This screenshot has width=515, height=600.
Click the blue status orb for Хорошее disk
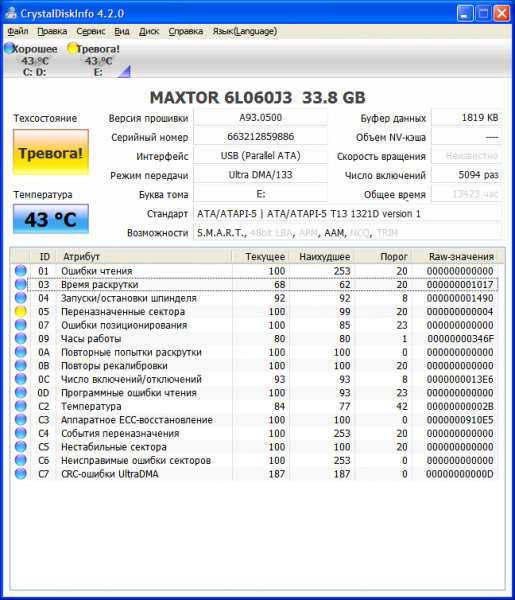10,48
